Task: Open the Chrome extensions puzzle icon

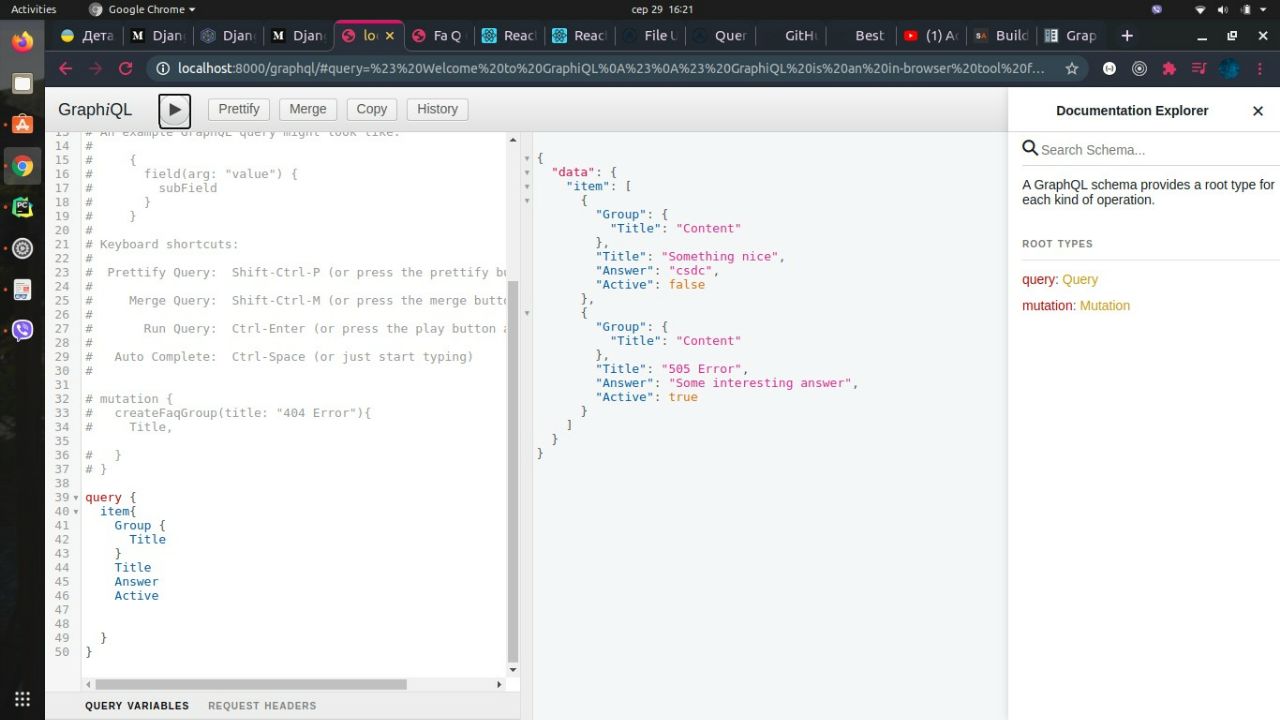Action: coord(1169,69)
